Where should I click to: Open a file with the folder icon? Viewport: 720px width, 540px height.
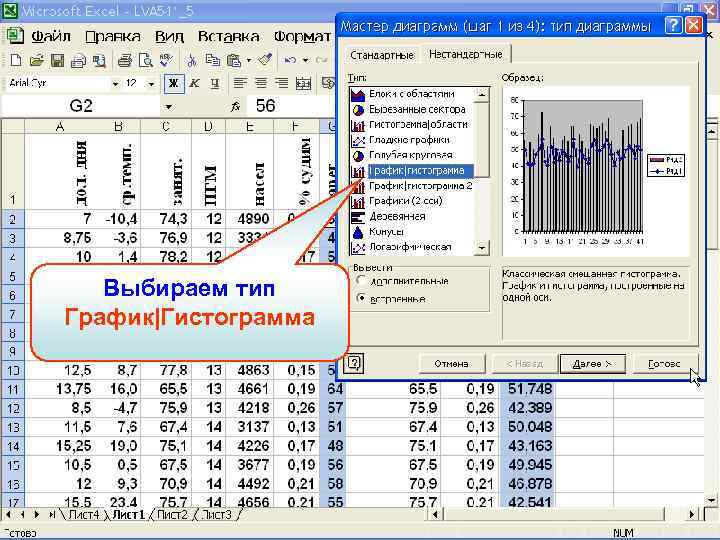36,60
